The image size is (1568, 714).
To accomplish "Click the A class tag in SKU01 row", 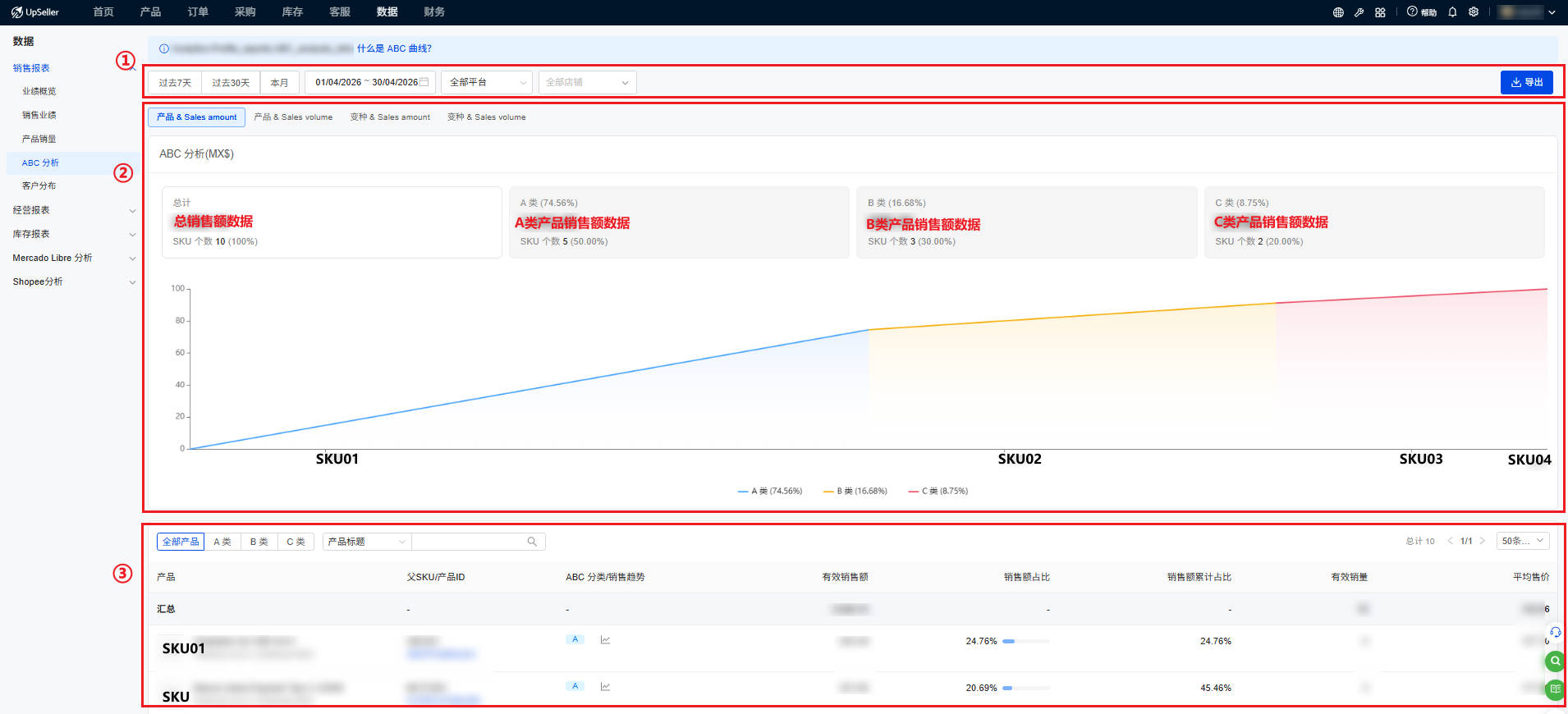I will (x=575, y=639).
